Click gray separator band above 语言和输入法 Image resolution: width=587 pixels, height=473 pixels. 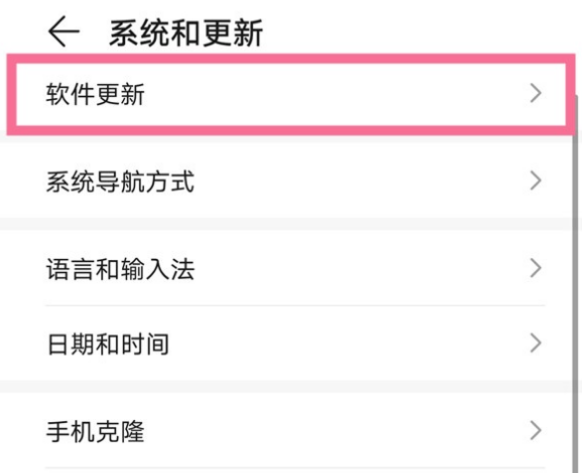286,224
